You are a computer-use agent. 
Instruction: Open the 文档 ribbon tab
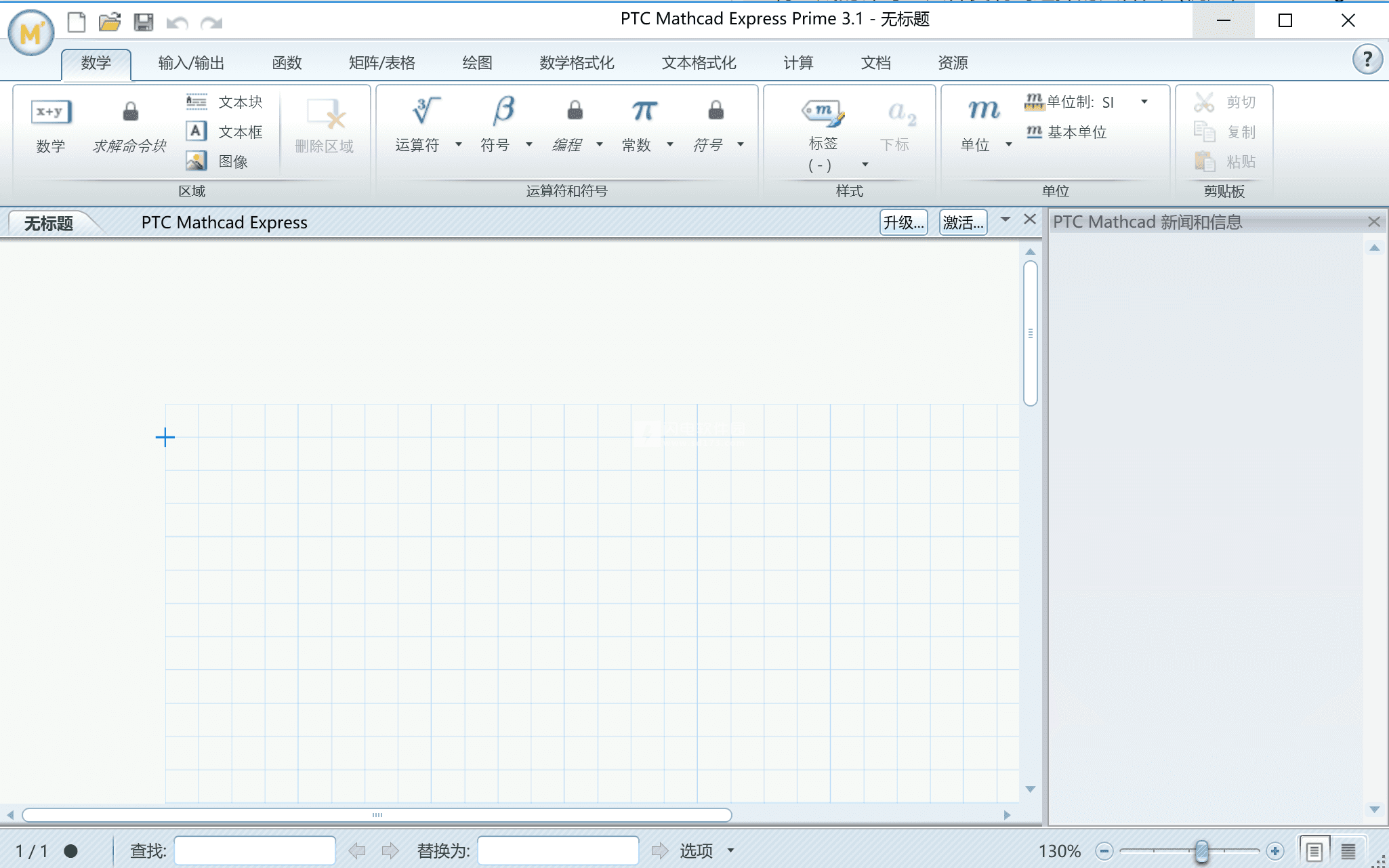pos(875,63)
